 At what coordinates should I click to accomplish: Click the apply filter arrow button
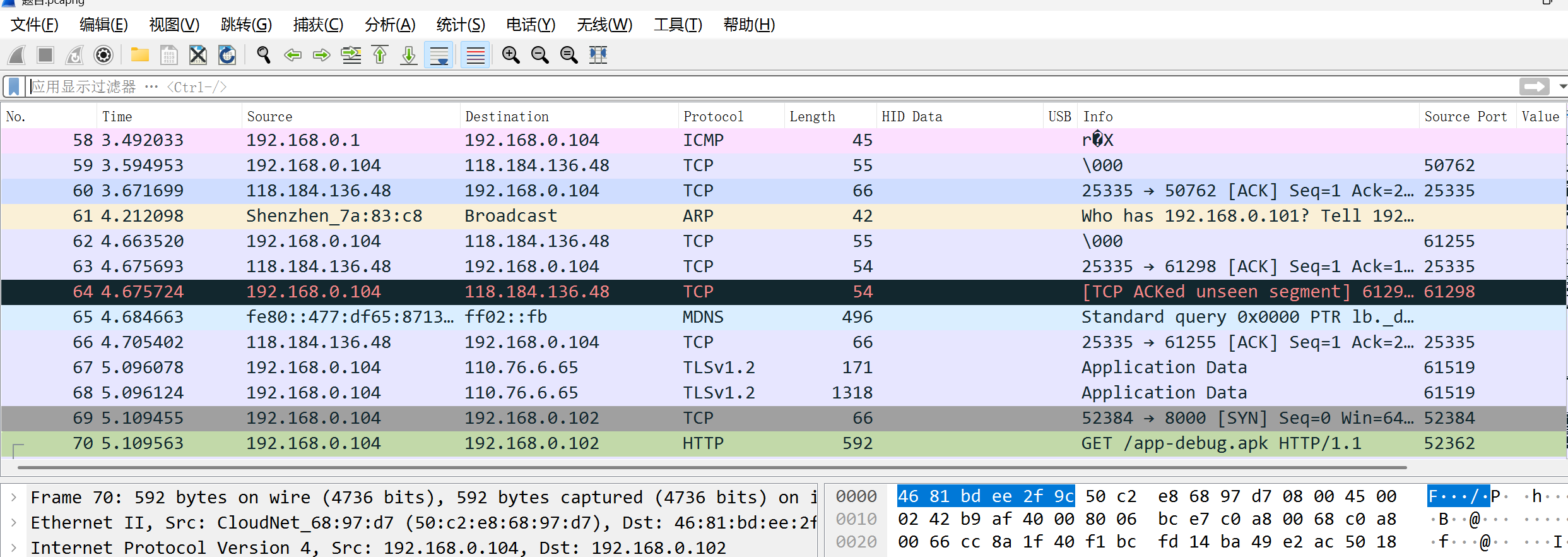pos(1534,87)
